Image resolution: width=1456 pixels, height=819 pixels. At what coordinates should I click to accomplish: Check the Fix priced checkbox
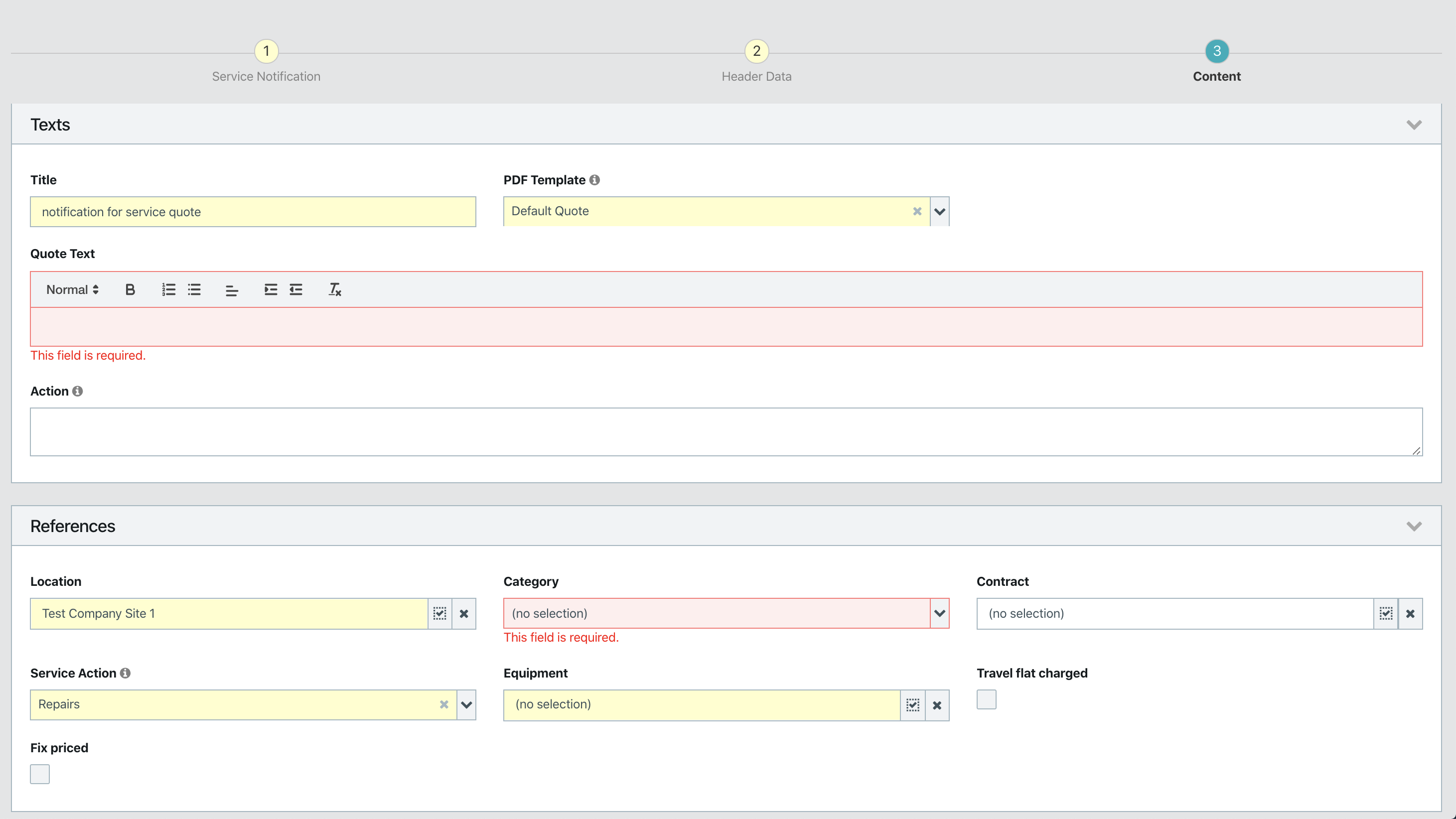pyautogui.click(x=40, y=774)
